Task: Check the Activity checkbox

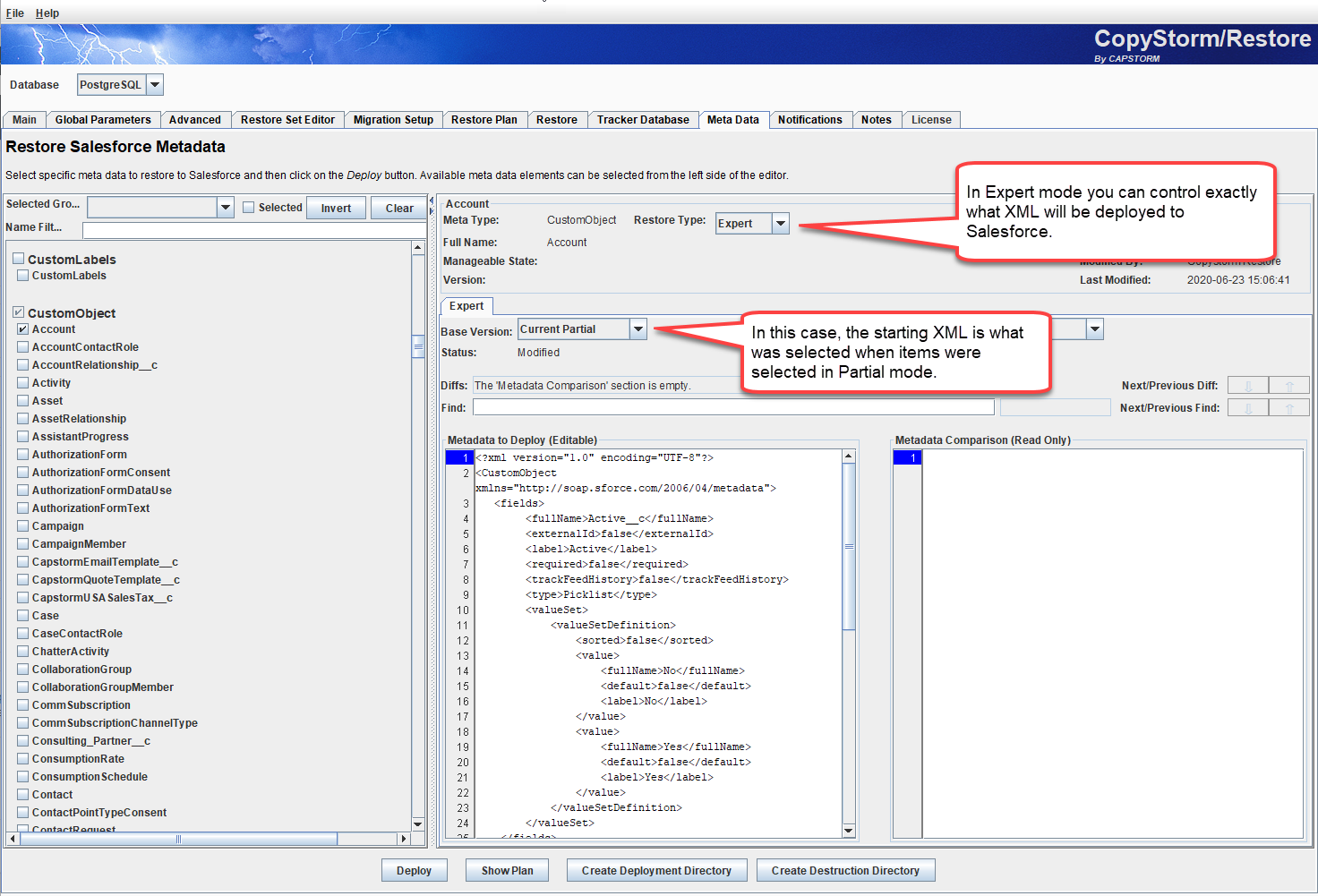Action: 23,383
